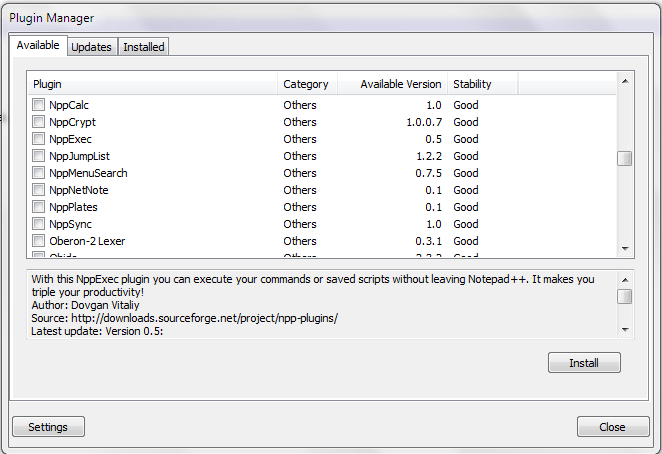The height and width of the screenshot is (454, 662).
Task: Select the Available tab
Action: coord(38,46)
